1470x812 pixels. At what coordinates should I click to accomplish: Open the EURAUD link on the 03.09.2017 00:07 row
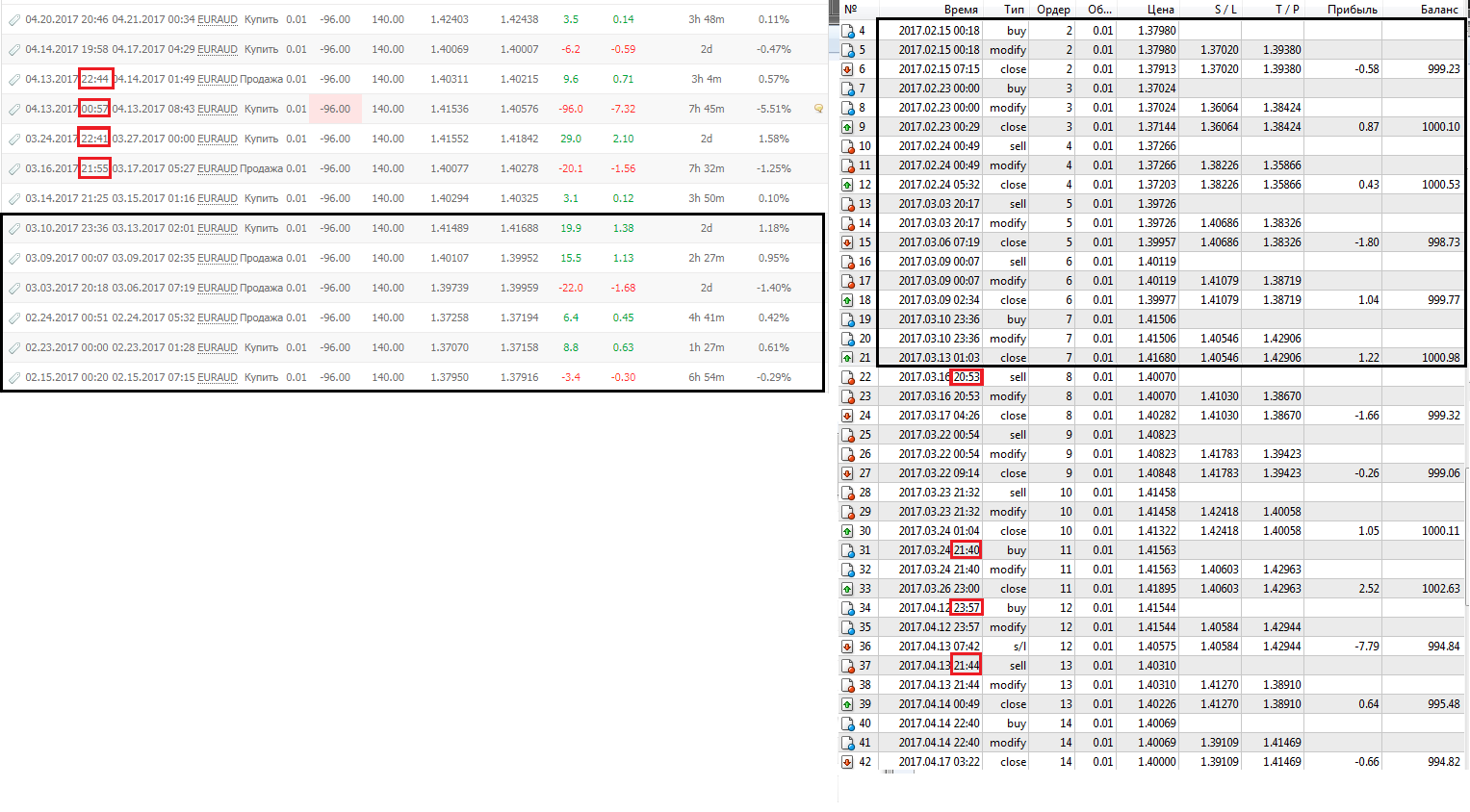[218, 258]
